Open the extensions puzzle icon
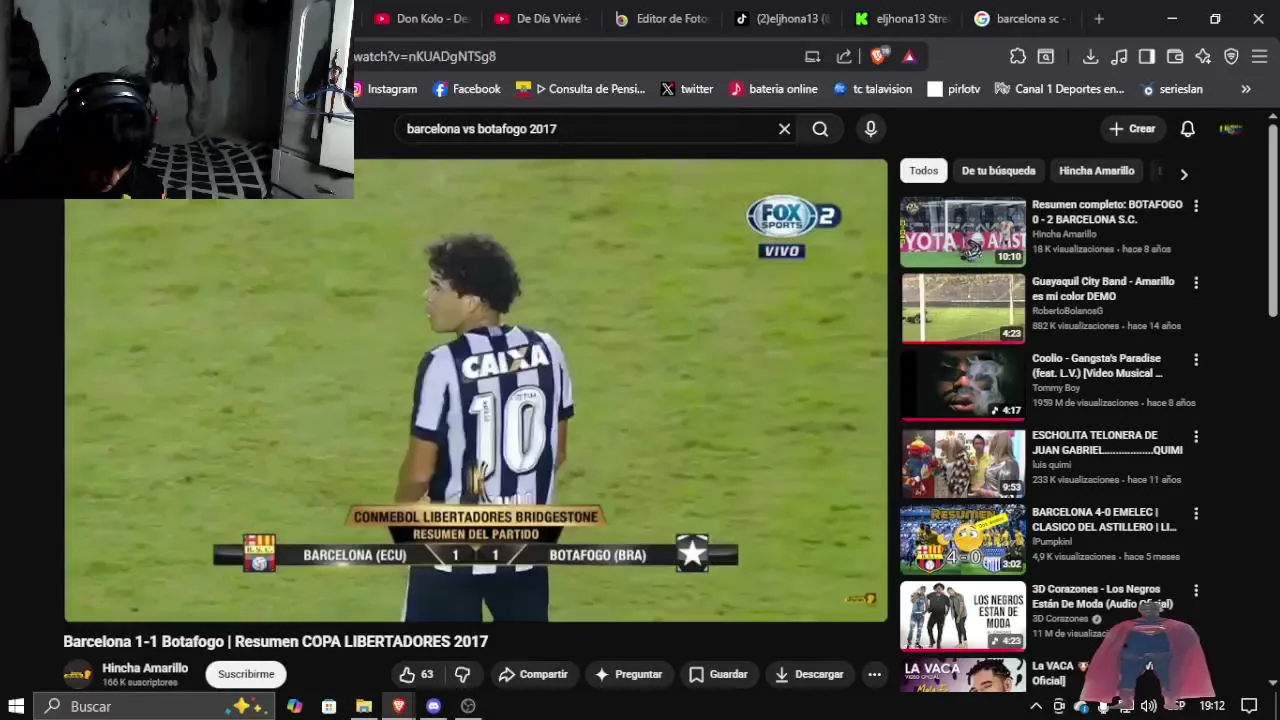This screenshot has width=1280, height=720. tap(1018, 56)
